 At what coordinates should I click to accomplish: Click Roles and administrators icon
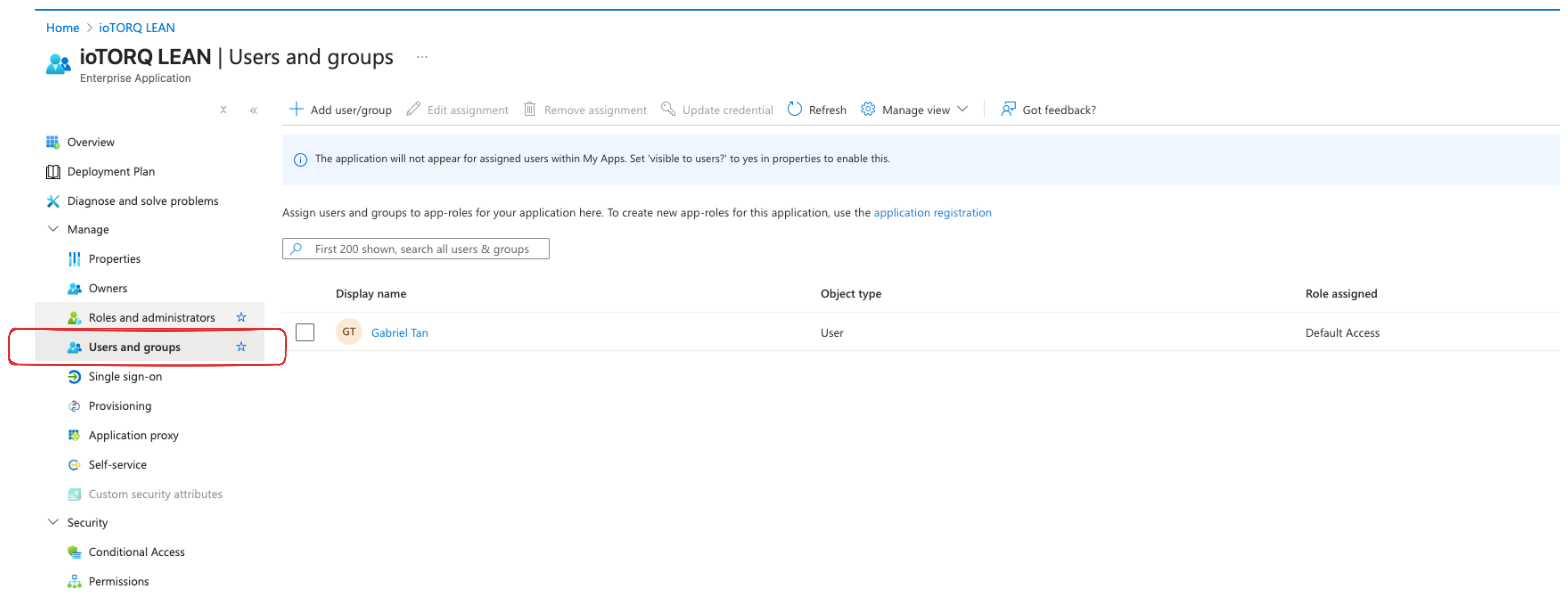point(74,318)
